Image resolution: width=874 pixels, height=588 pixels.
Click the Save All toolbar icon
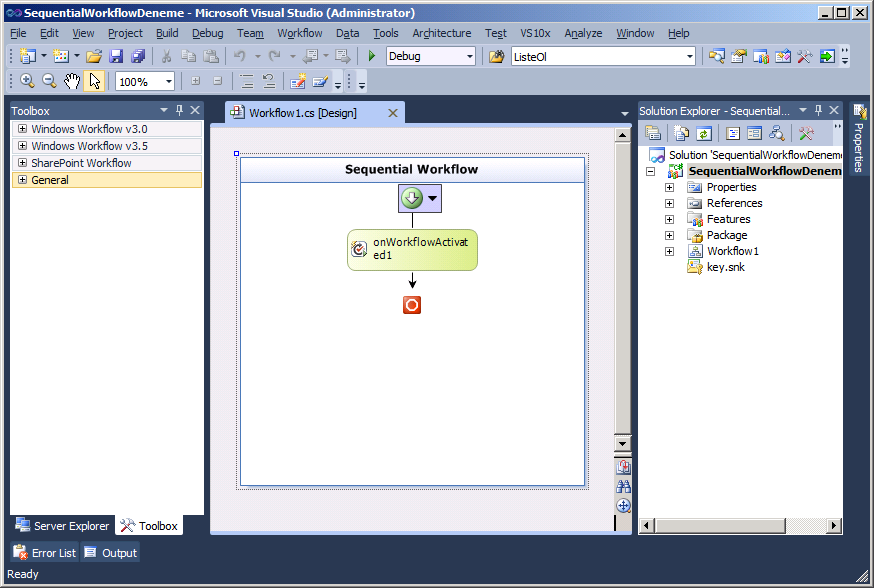[x=138, y=57]
